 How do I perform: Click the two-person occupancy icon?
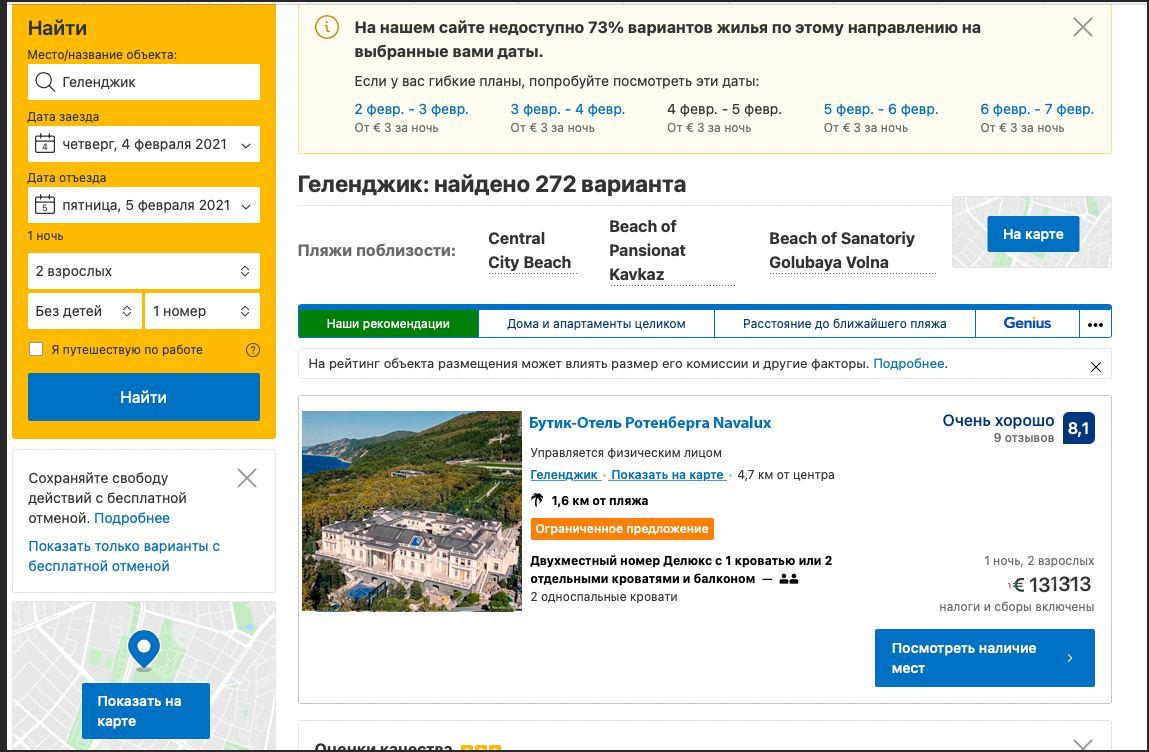coord(788,579)
